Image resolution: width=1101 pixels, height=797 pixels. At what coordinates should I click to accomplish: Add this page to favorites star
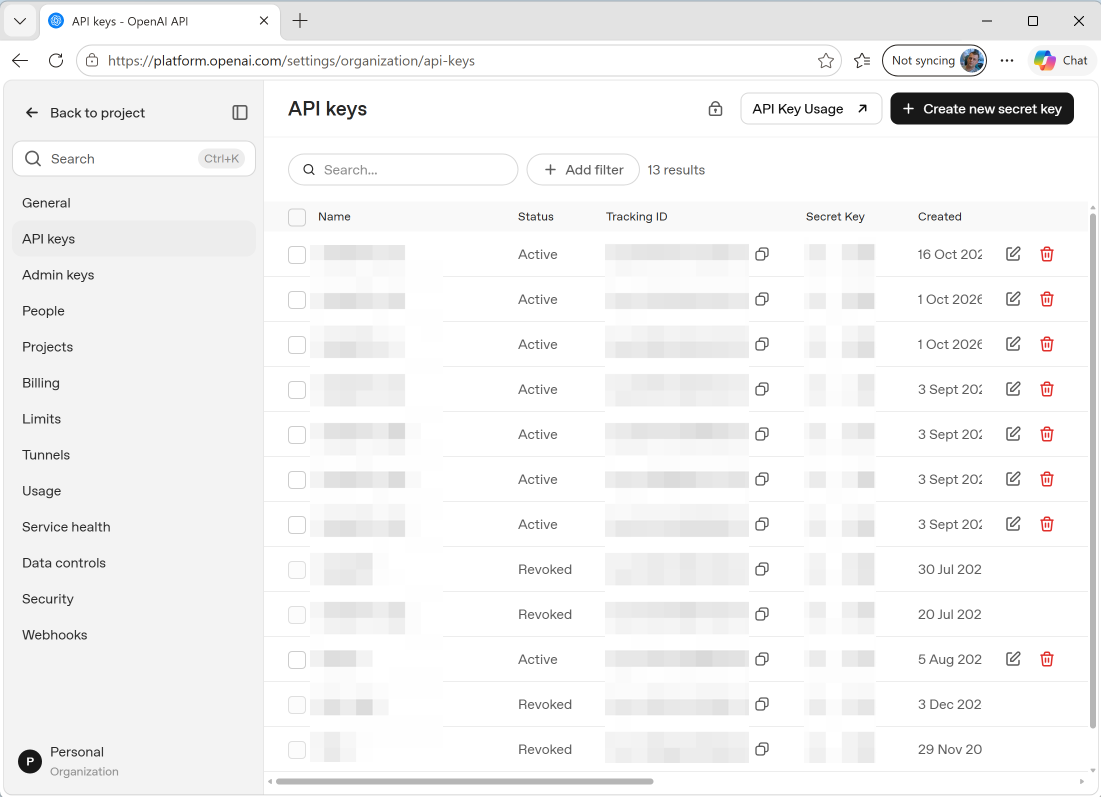click(826, 60)
